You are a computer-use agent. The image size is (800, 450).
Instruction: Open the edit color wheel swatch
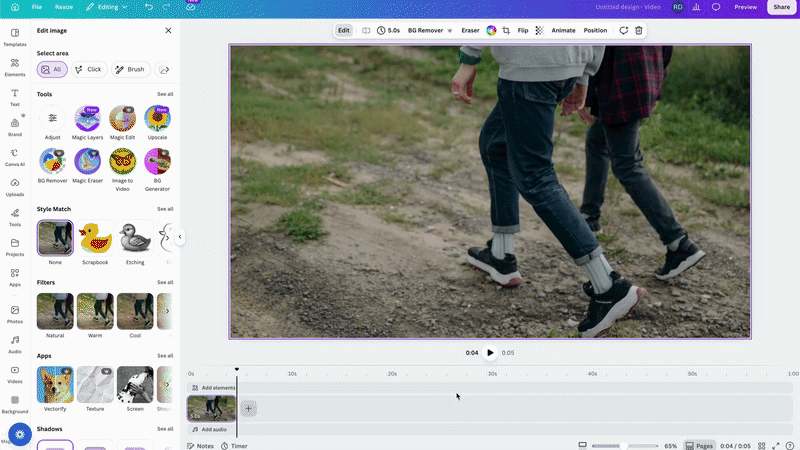pyautogui.click(x=491, y=31)
